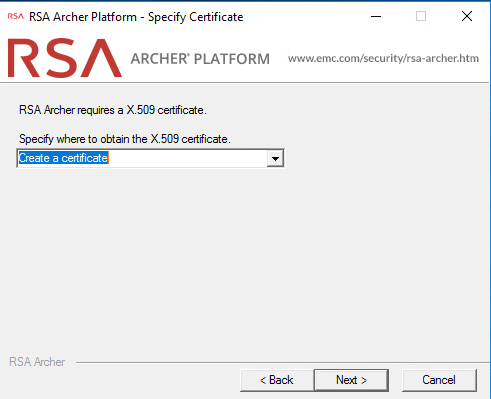The height and width of the screenshot is (399, 491).
Task: Click the Next button
Action: coord(351,380)
